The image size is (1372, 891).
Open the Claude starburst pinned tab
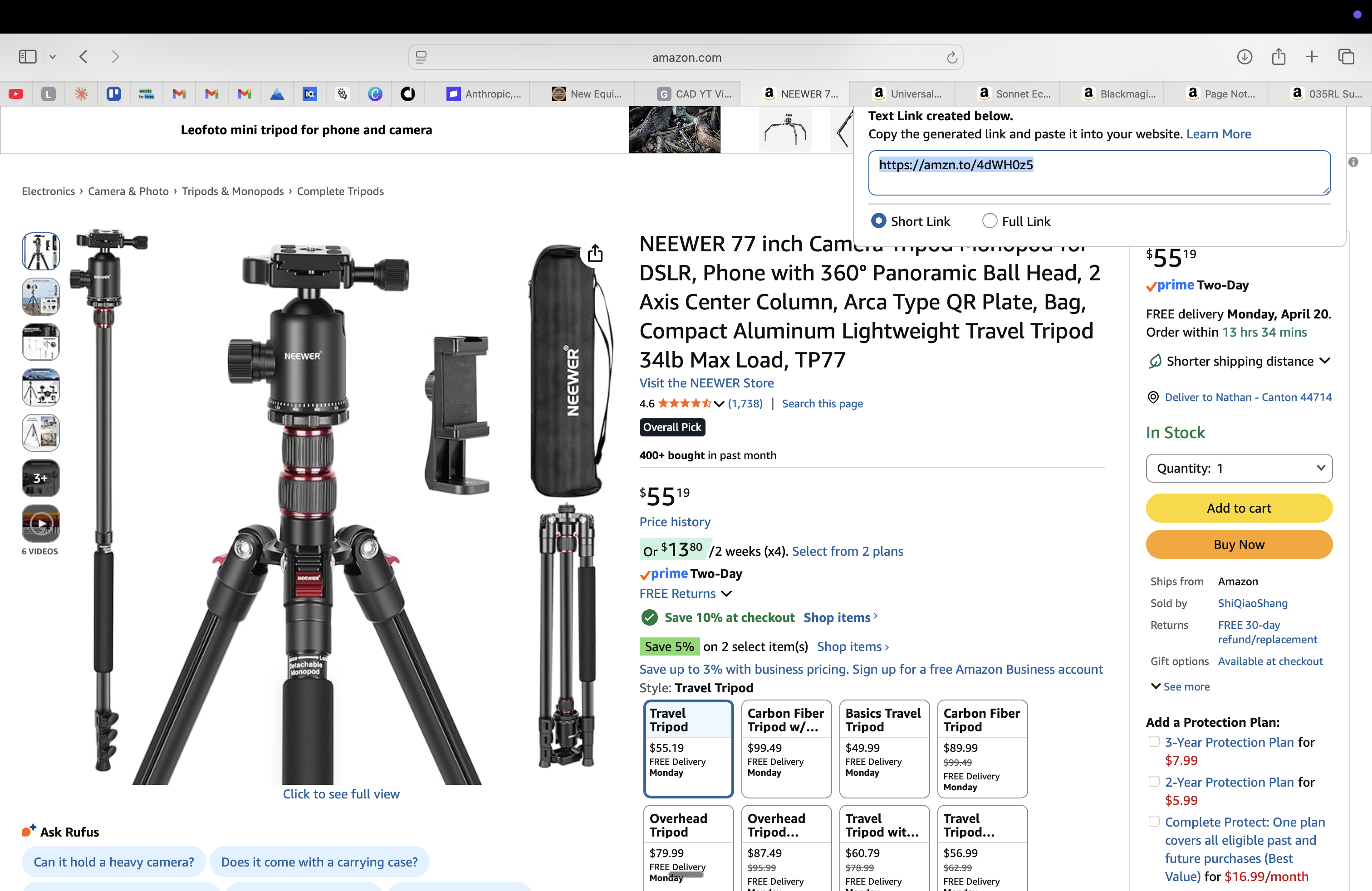coord(81,93)
